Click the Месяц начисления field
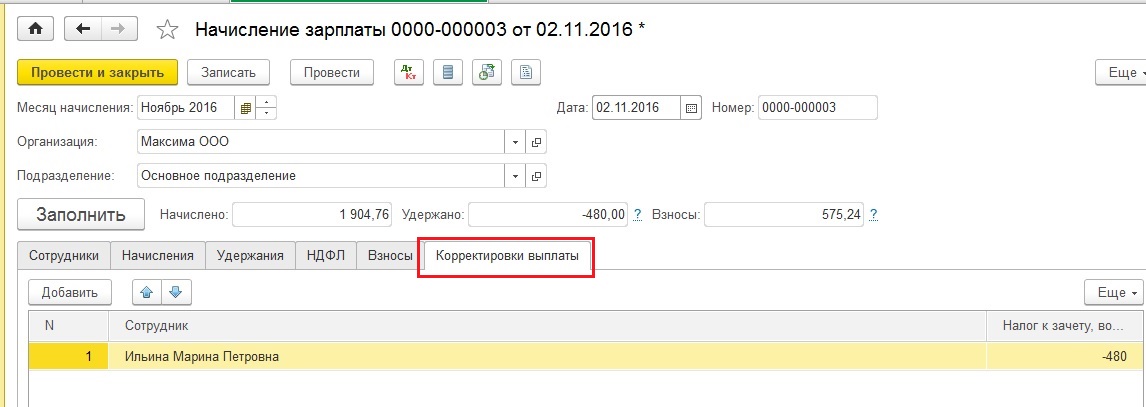Screen dimensions: 1146x407 (x=186, y=107)
